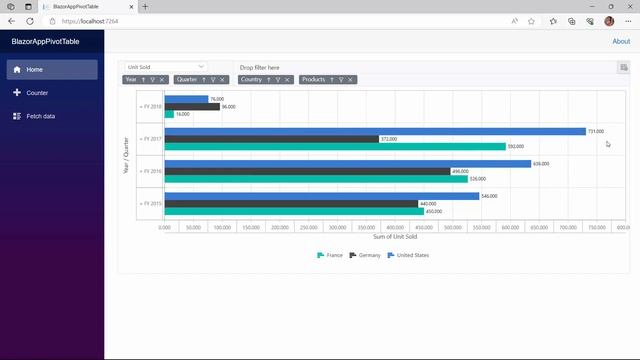Go to Home in the sidebar

(x=52, y=70)
